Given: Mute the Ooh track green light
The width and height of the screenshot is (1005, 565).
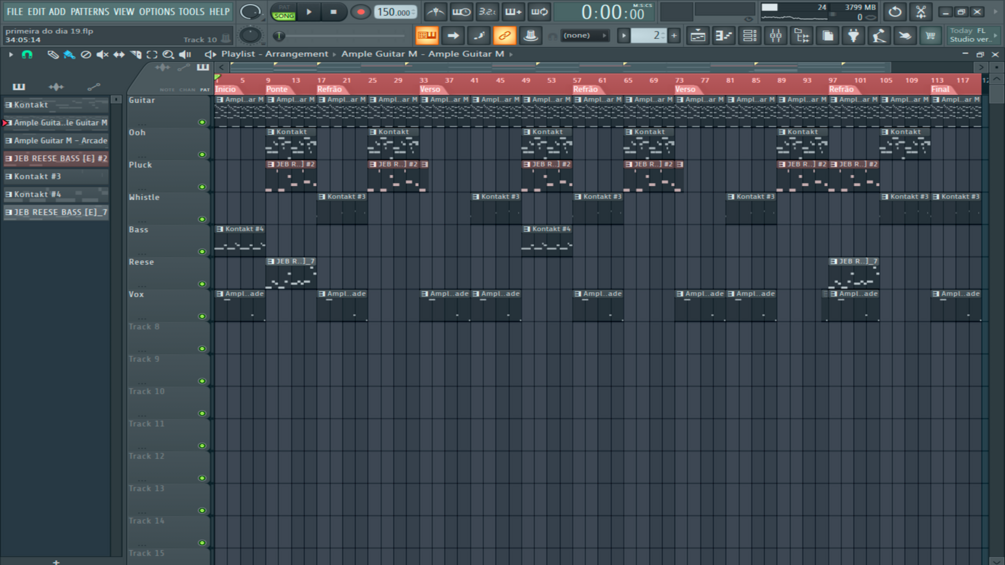Looking at the screenshot, I should [x=202, y=154].
